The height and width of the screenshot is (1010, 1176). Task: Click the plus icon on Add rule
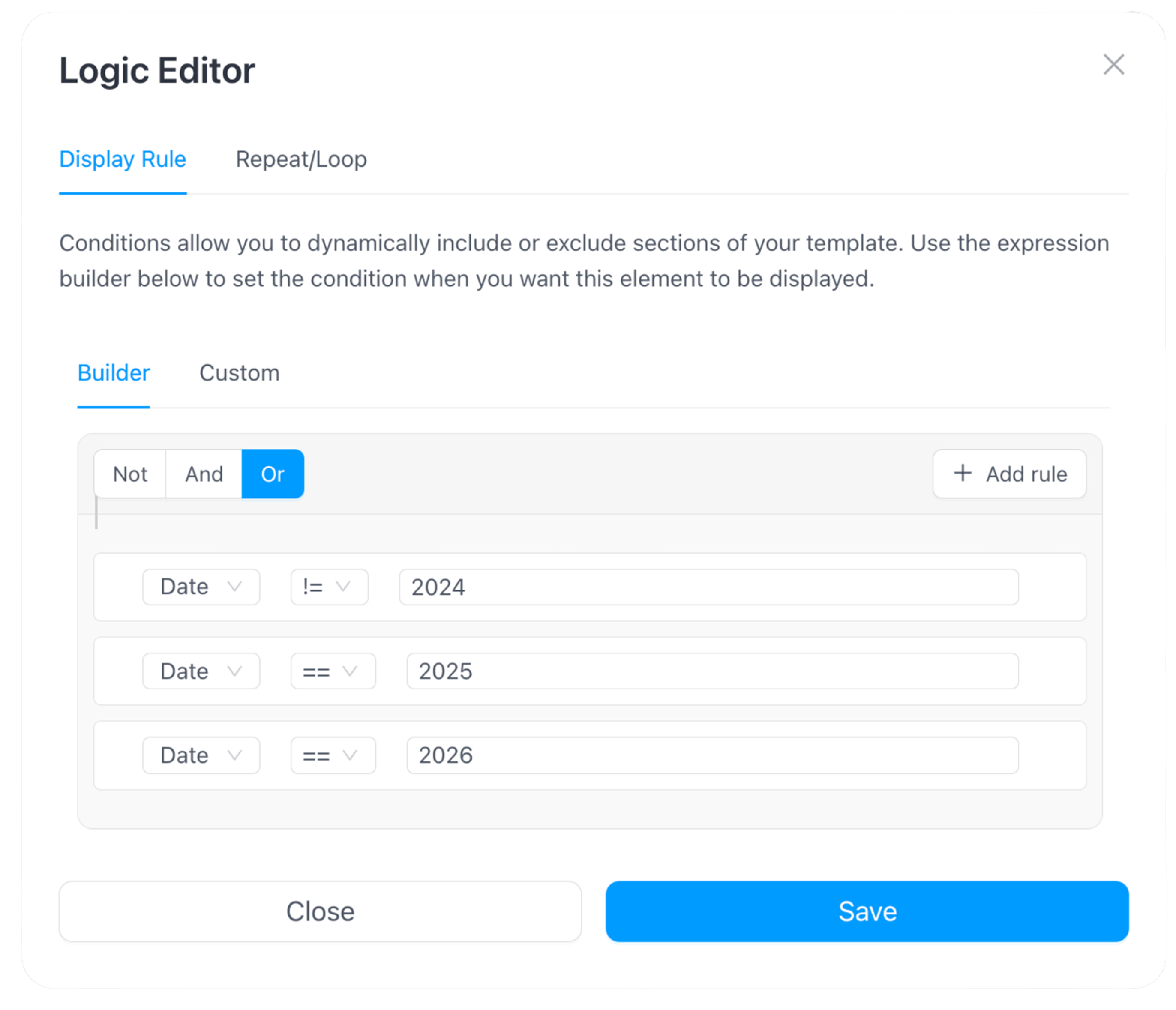(963, 473)
